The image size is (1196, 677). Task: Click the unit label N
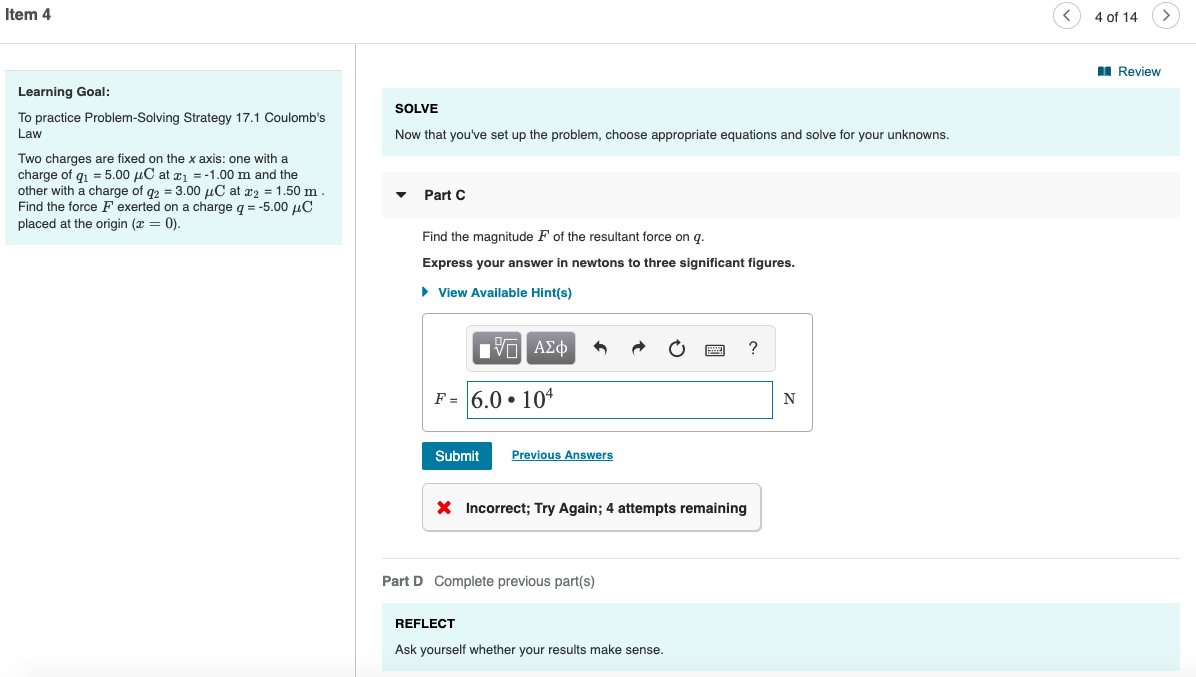pyautogui.click(x=789, y=399)
